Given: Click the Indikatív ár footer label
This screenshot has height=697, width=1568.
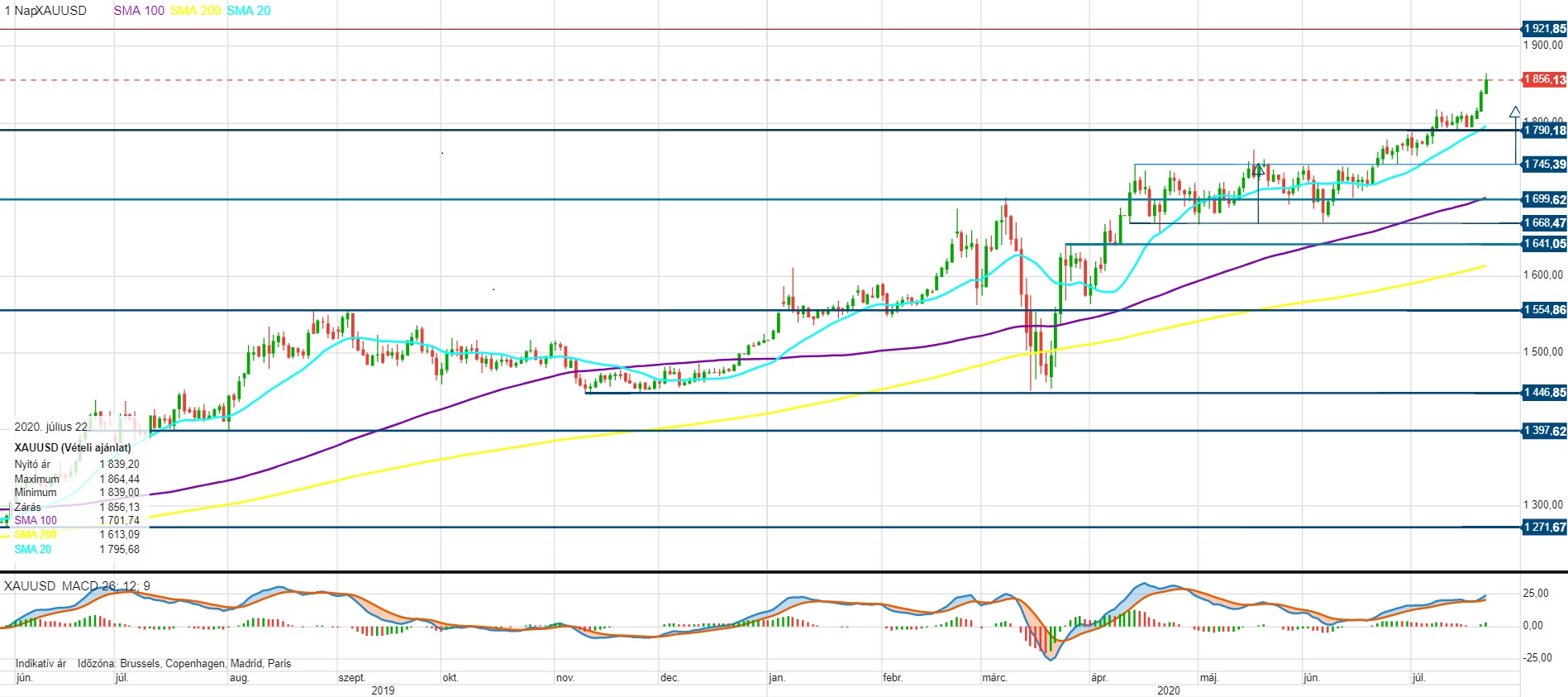Looking at the screenshot, I should (41, 664).
